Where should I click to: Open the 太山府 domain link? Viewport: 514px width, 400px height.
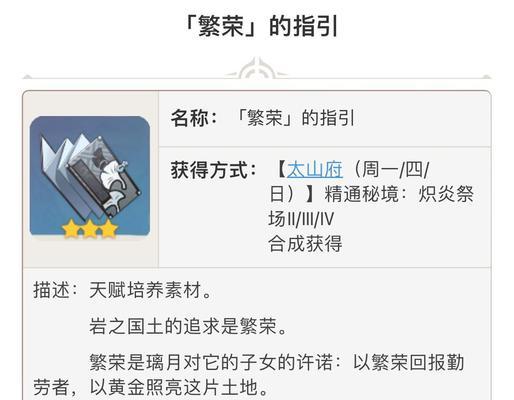coord(314,169)
